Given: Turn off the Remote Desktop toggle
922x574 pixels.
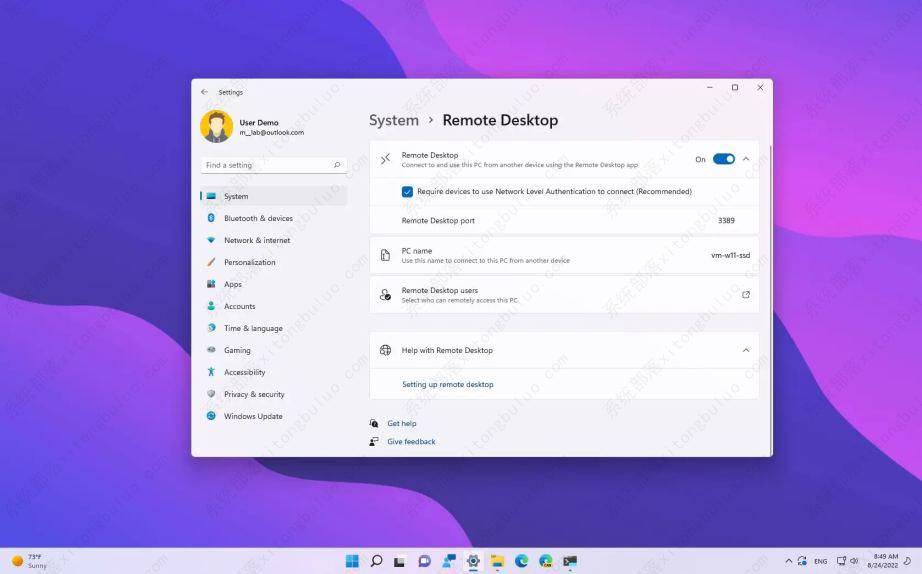Looking at the screenshot, I should 723,159.
